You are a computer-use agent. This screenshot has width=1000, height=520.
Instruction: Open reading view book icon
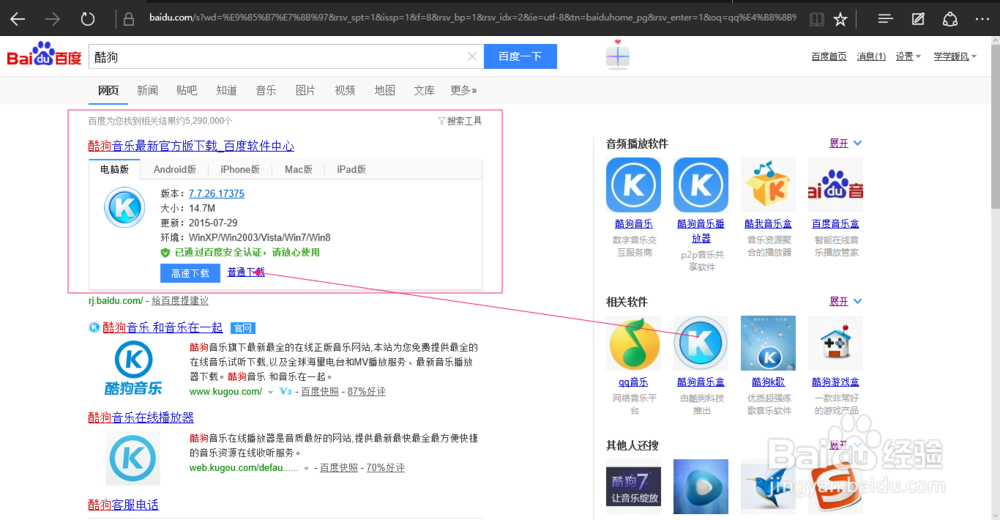(816, 19)
